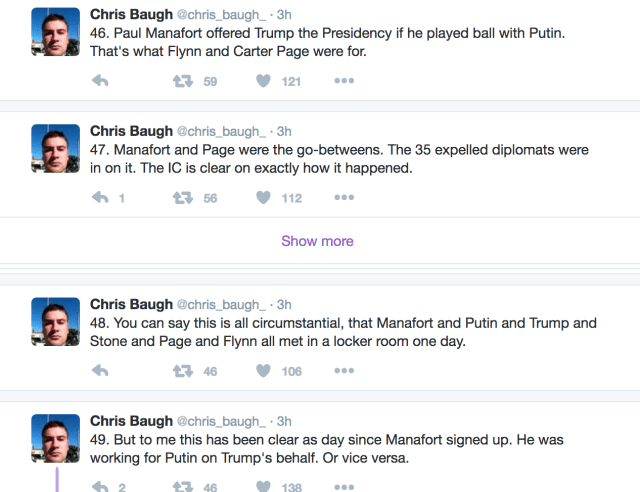Reply to tweet 48 about locker room

click(99, 371)
